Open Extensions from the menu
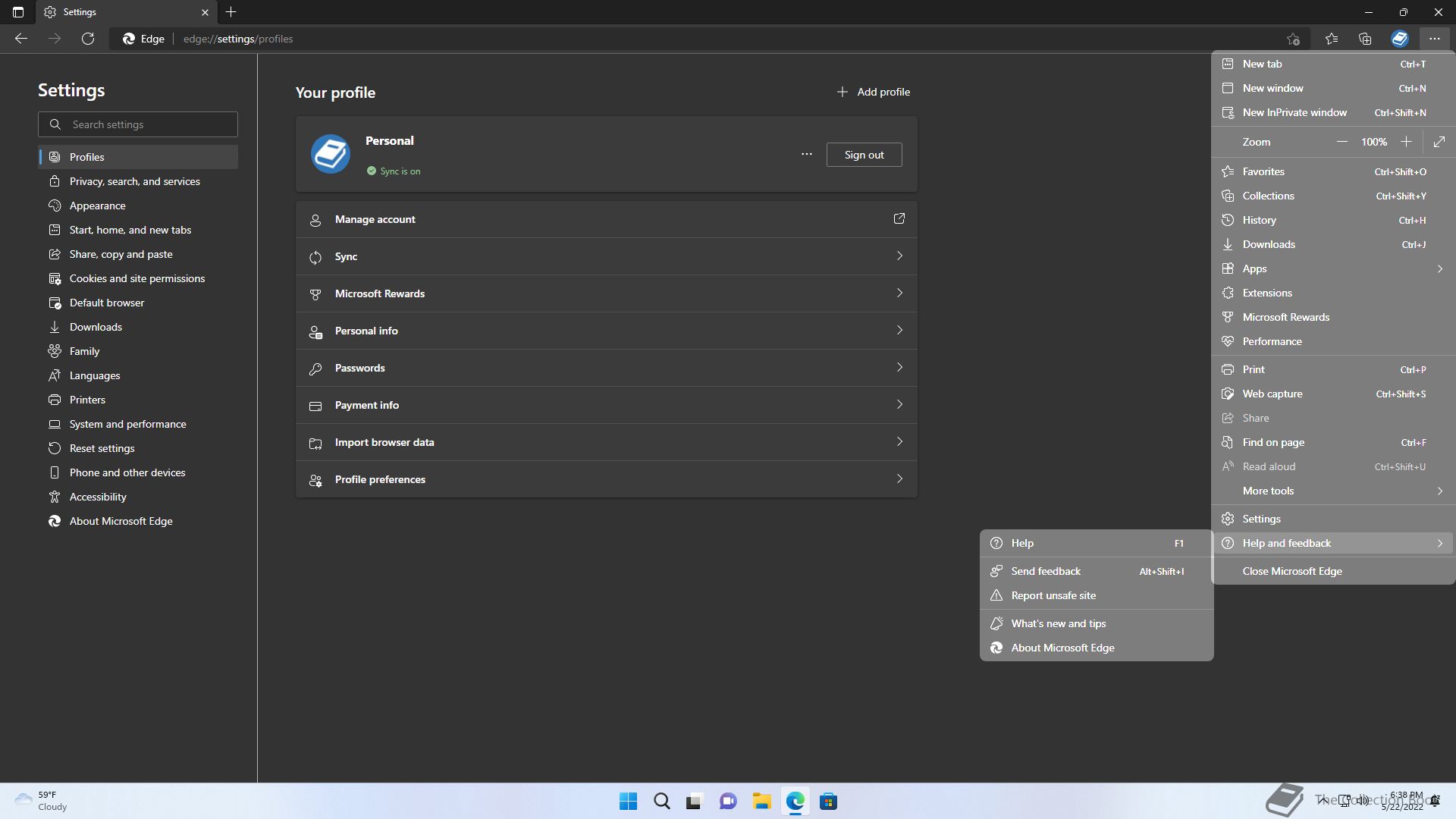 pyautogui.click(x=1332, y=293)
